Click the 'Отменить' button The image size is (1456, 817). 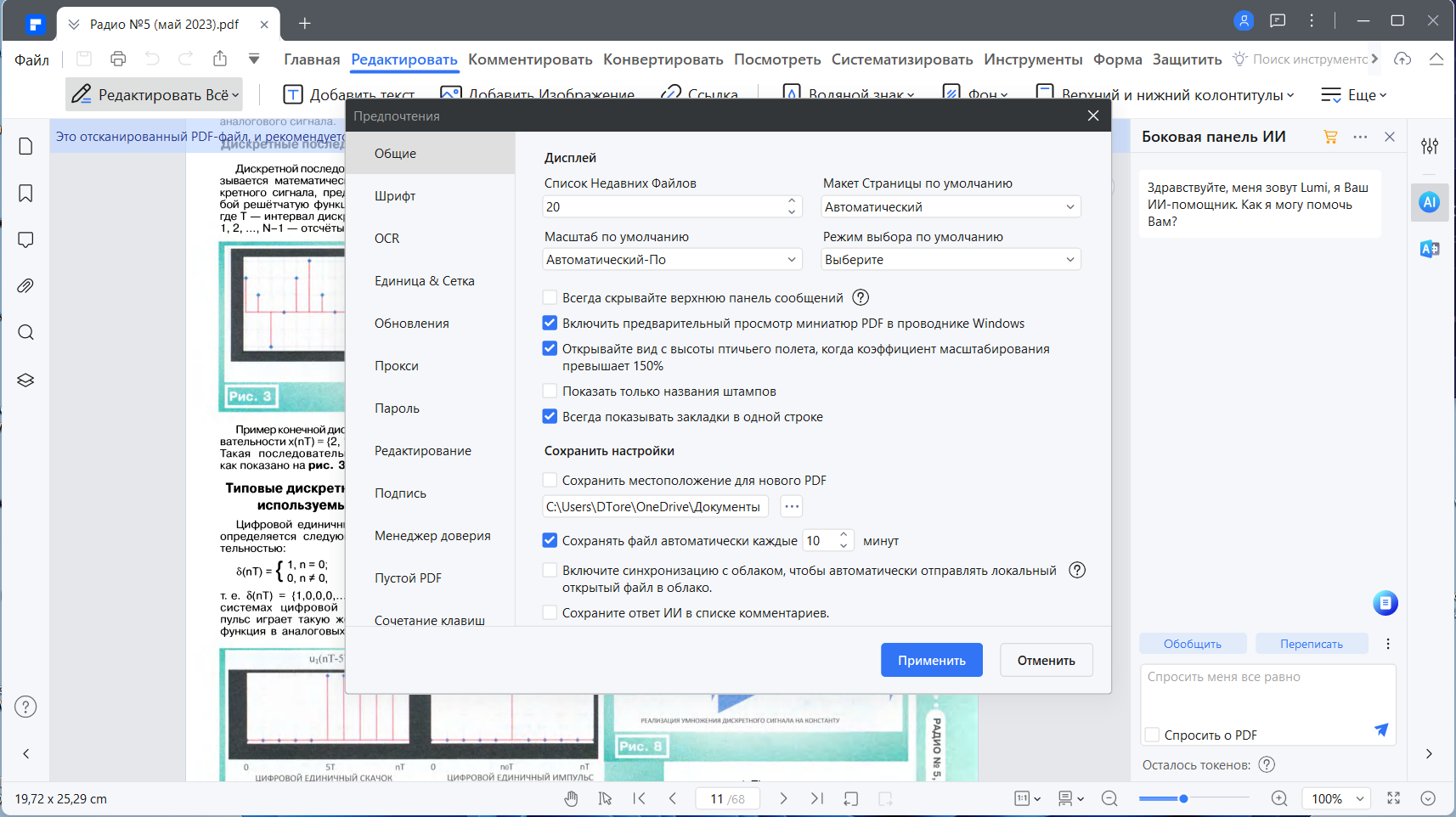(1047, 660)
